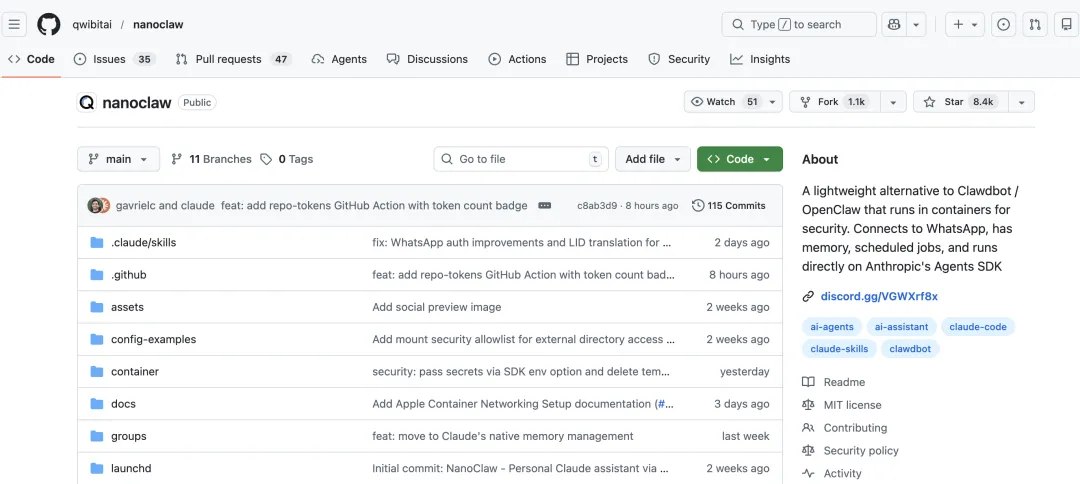Click the Go to file search field
Image resolution: width=1080 pixels, height=484 pixels.
click(x=520, y=159)
